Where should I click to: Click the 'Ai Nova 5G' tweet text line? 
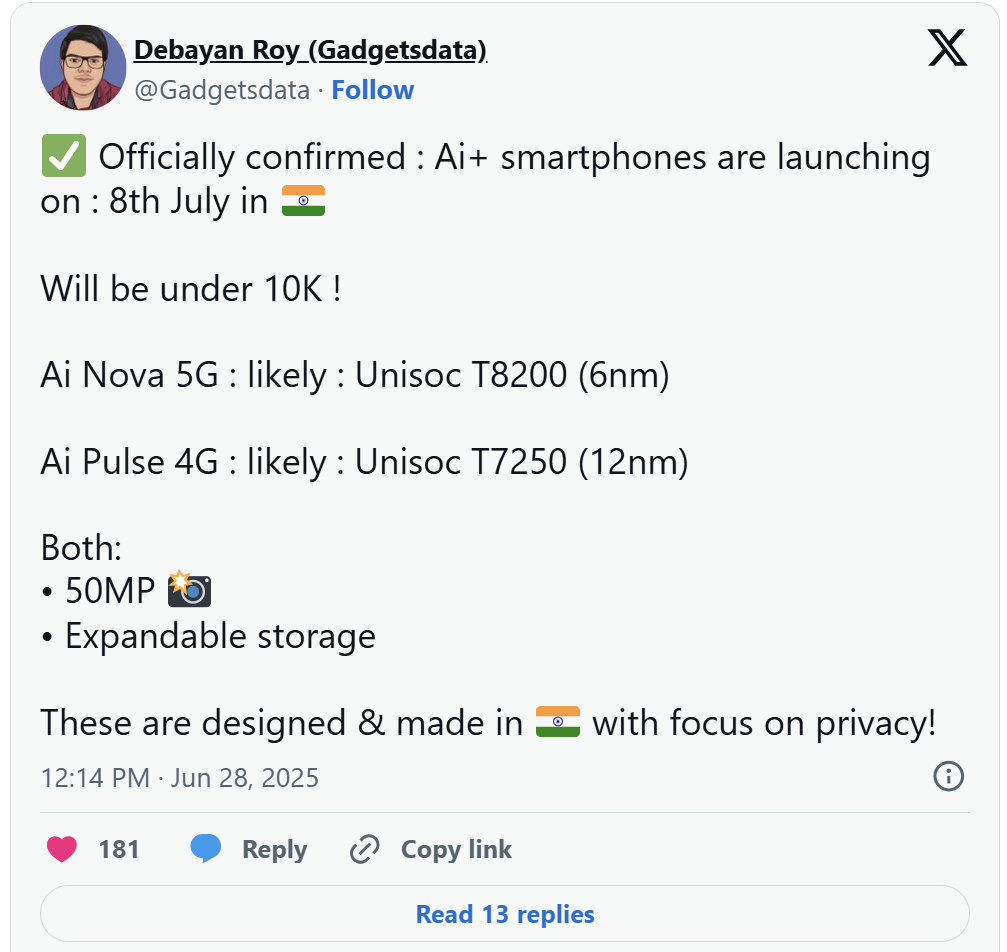355,375
